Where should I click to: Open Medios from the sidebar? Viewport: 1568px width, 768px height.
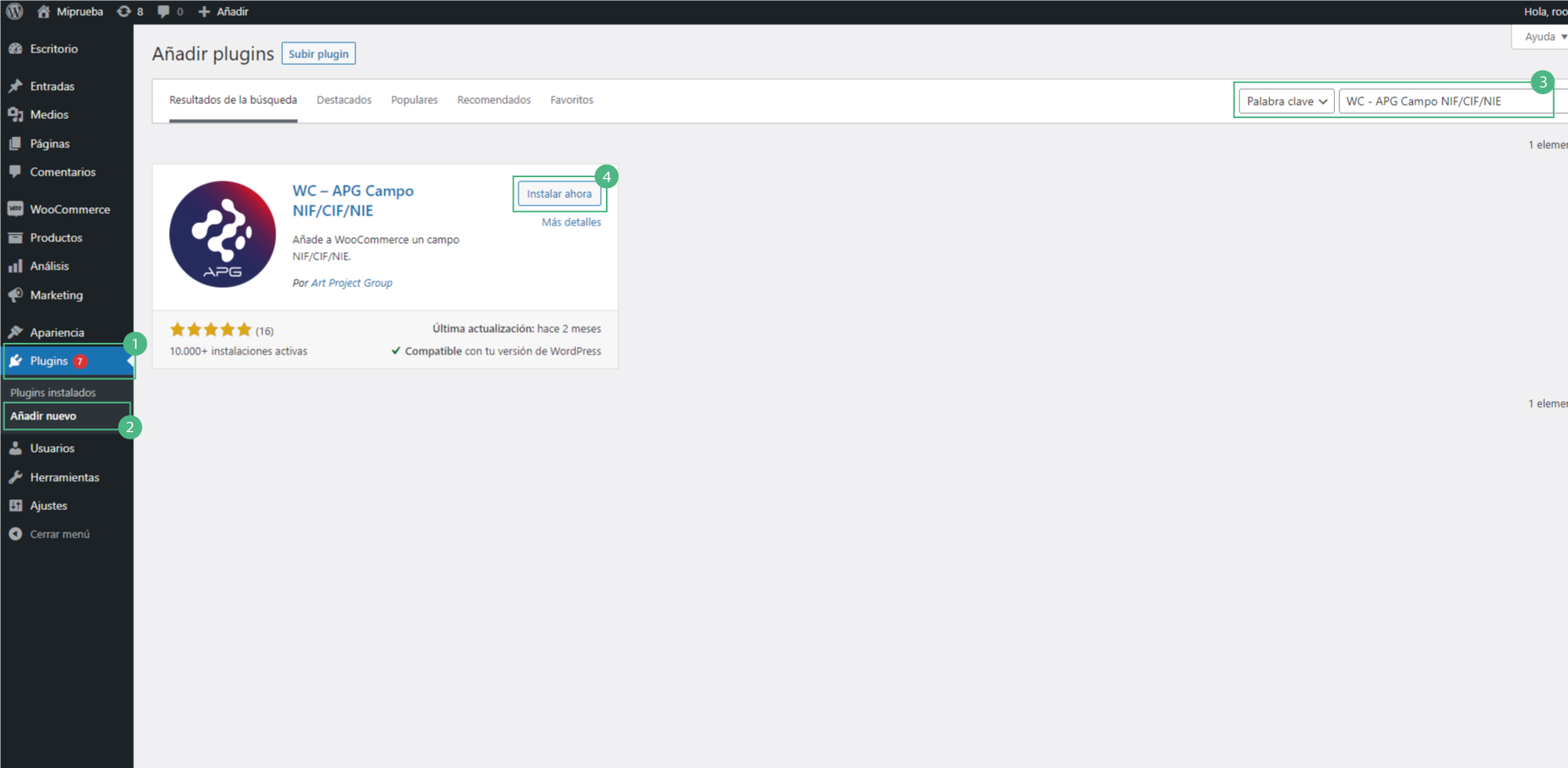tap(49, 115)
